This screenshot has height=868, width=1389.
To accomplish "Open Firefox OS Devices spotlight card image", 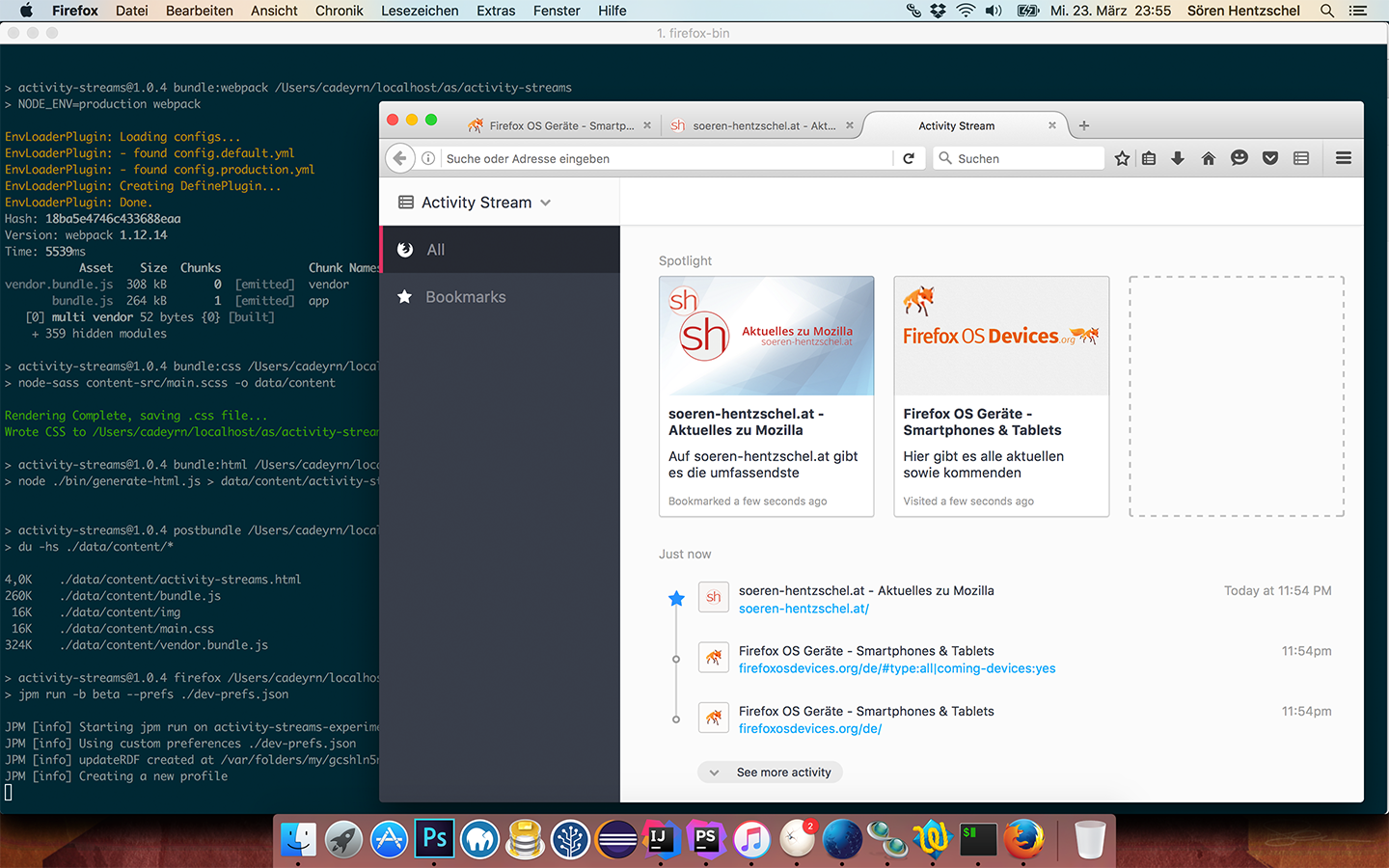I will coord(1001,336).
